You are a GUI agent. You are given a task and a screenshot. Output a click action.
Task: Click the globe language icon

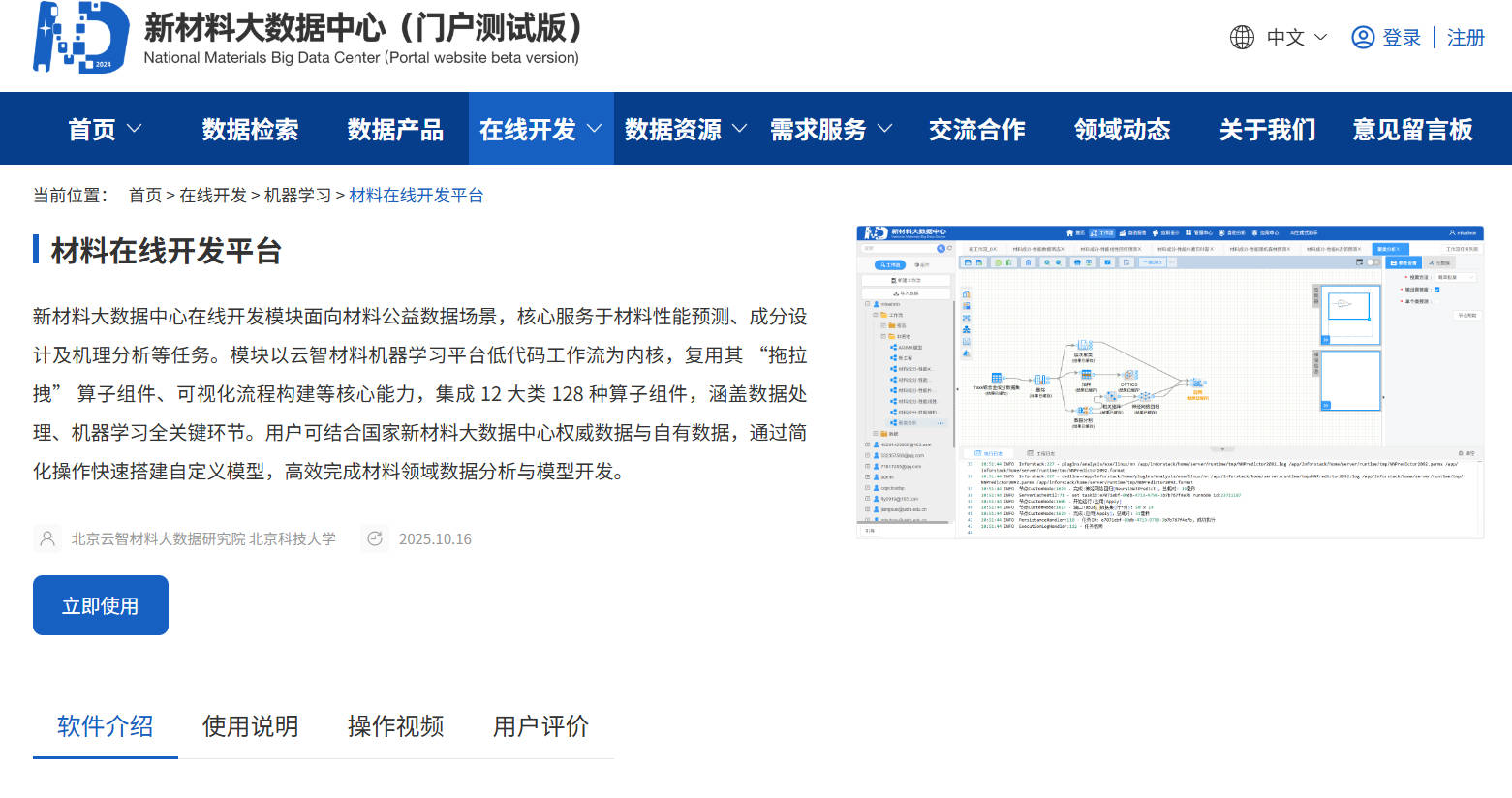pos(1241,37)
